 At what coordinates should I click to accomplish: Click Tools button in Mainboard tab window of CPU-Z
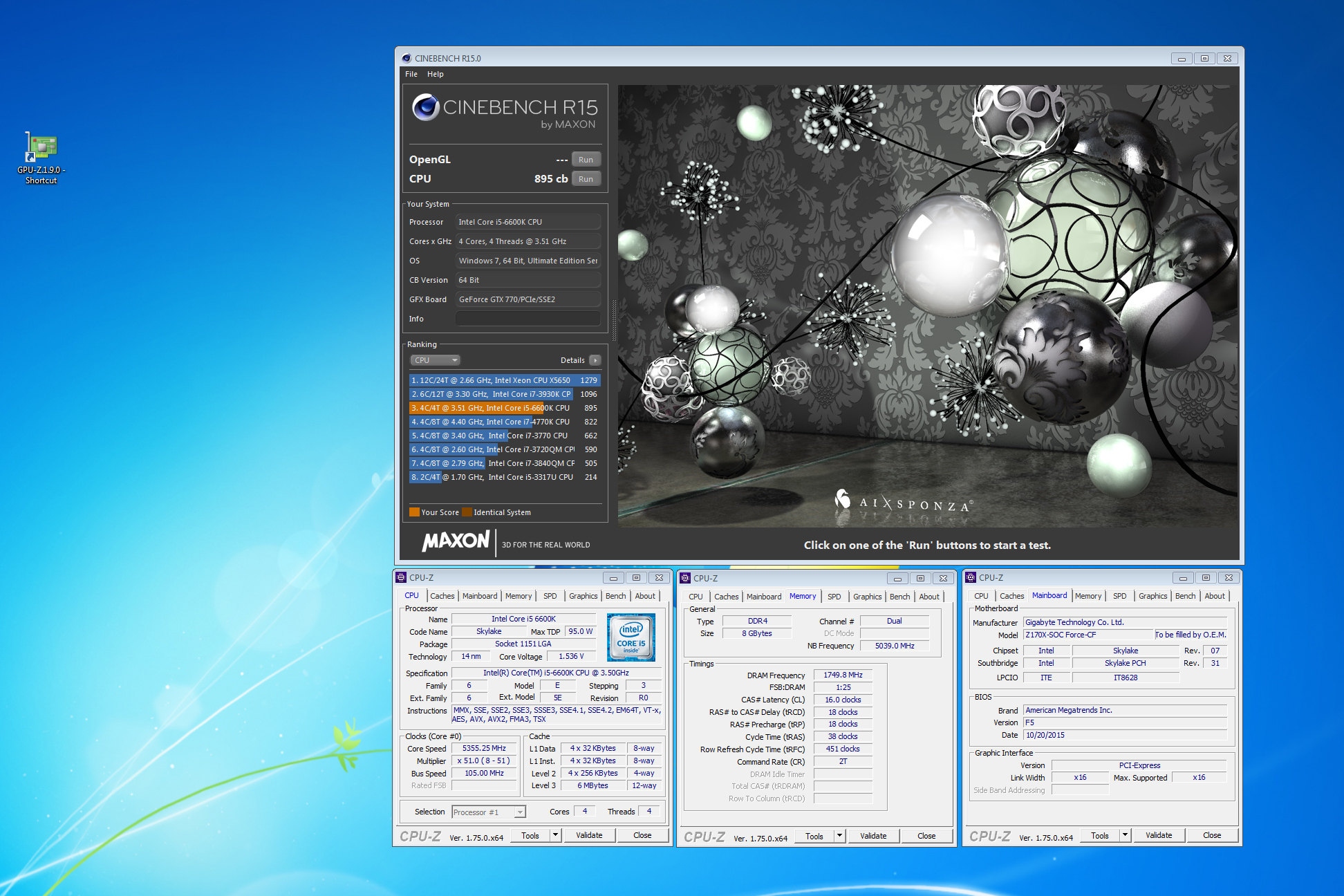click(1100, 835)
